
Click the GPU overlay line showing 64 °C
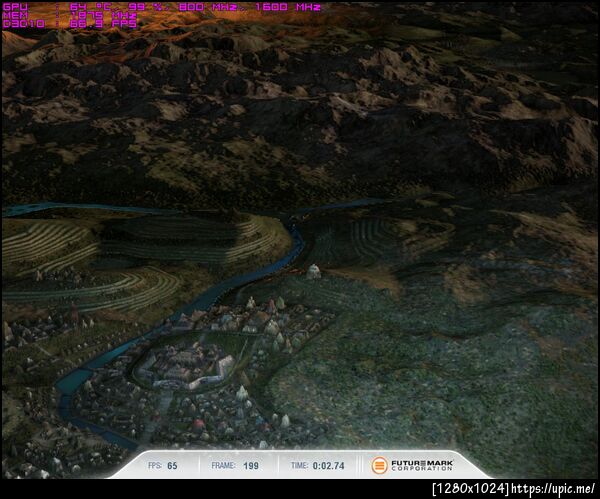[161, 7]
